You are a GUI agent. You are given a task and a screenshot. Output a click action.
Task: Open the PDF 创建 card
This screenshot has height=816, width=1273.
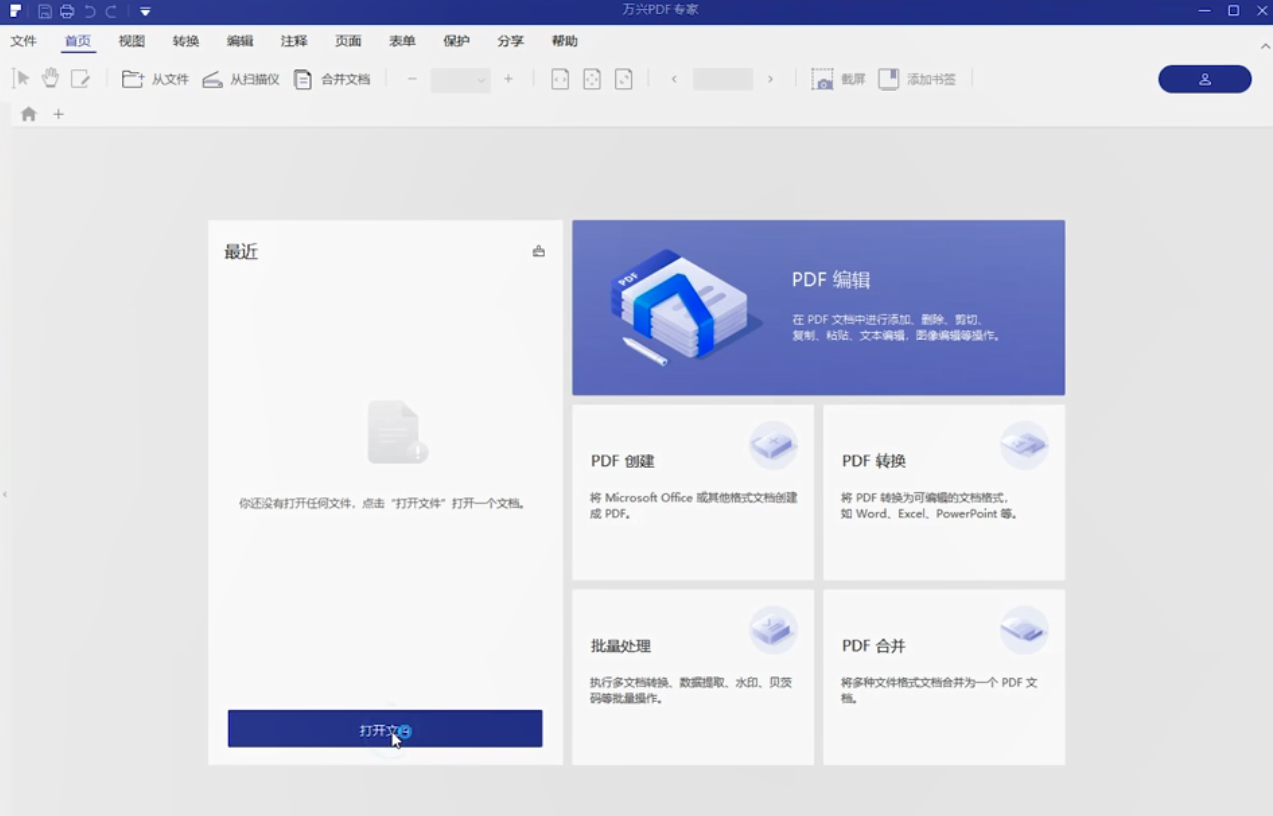(693, 492)
